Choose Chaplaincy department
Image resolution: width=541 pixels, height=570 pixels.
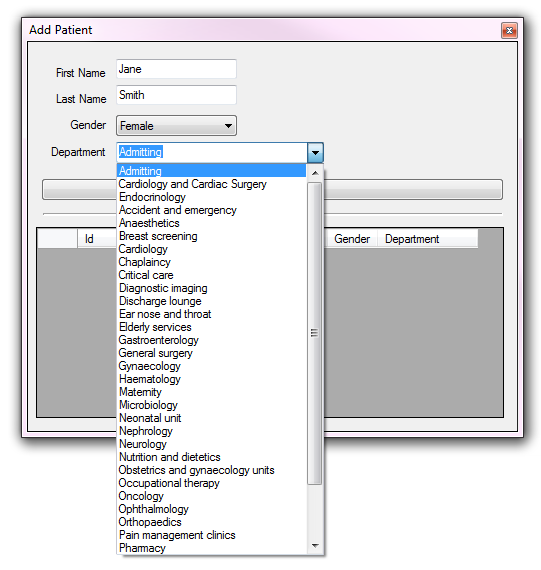pyautogui.click(x=211, y=262)
